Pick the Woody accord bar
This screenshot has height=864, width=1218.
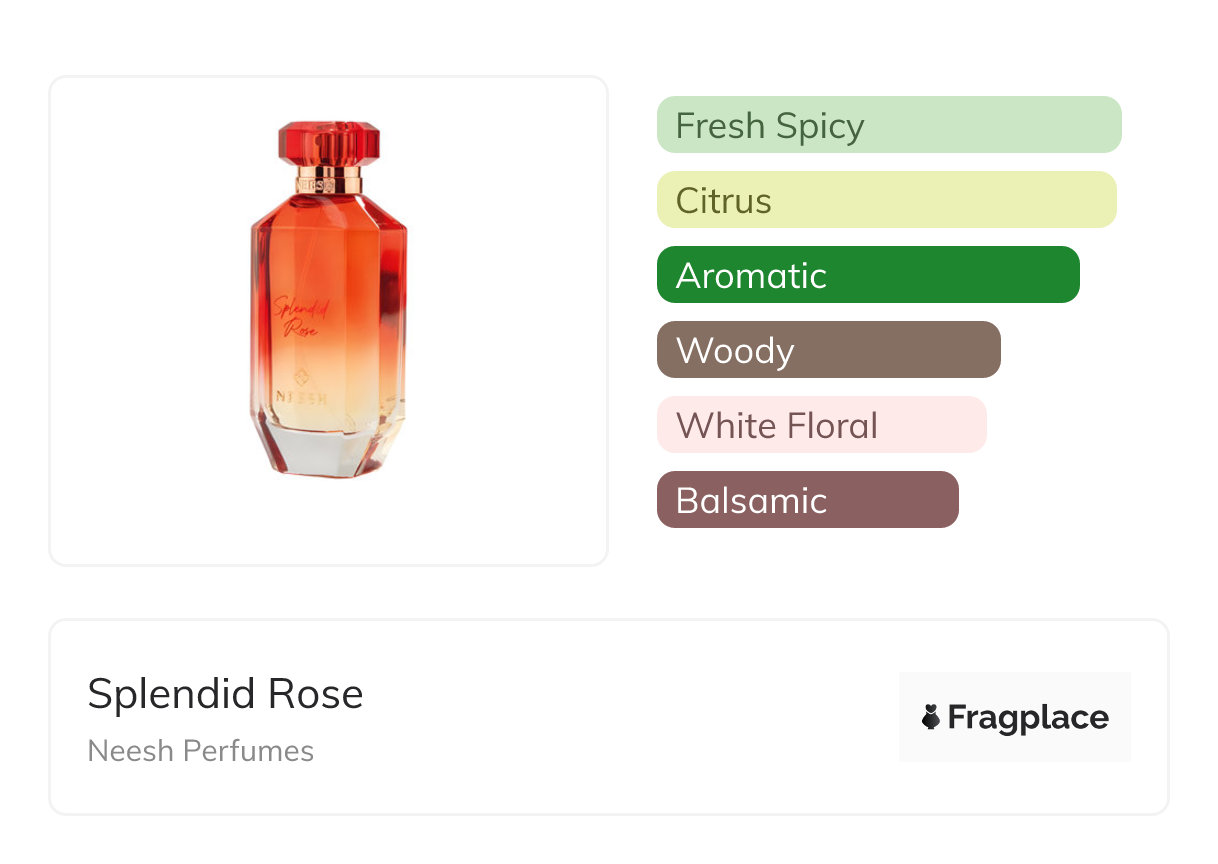(828, 350)
